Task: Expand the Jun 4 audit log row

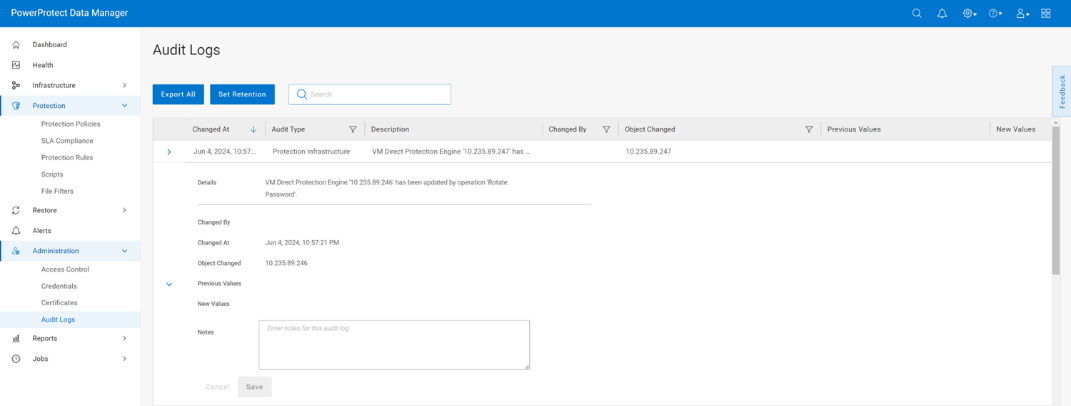Action: point(169,152)
